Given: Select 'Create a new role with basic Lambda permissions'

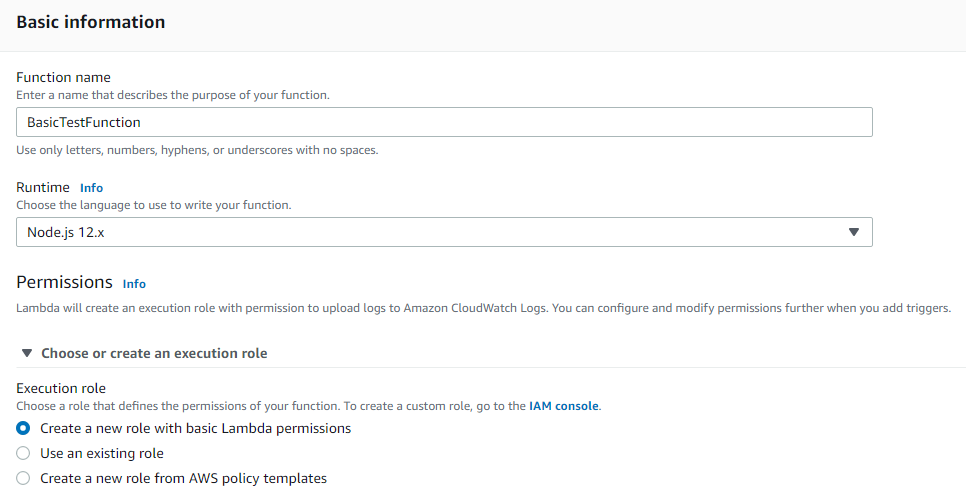Looking at the screenshot, I should tap(23, 428).
